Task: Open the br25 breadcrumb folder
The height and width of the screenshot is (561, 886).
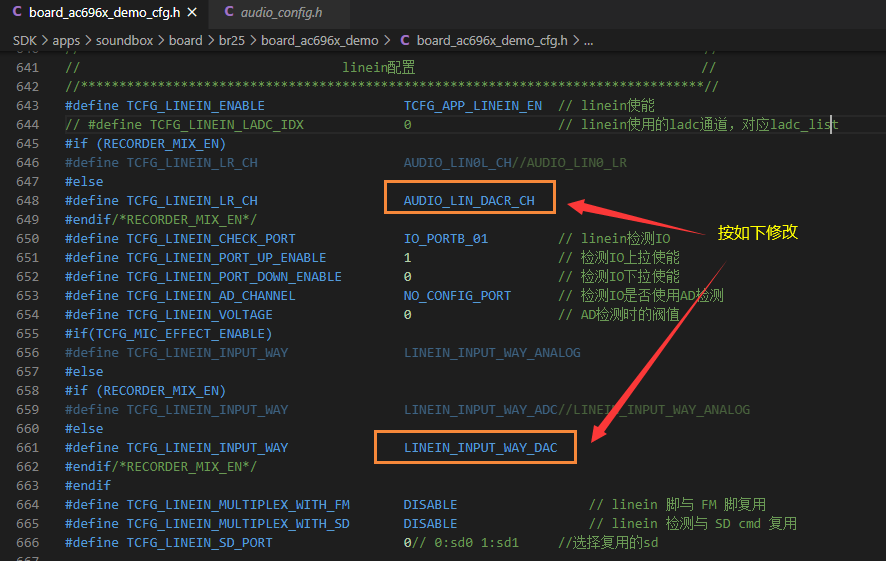Action: [x=232, y=41]
